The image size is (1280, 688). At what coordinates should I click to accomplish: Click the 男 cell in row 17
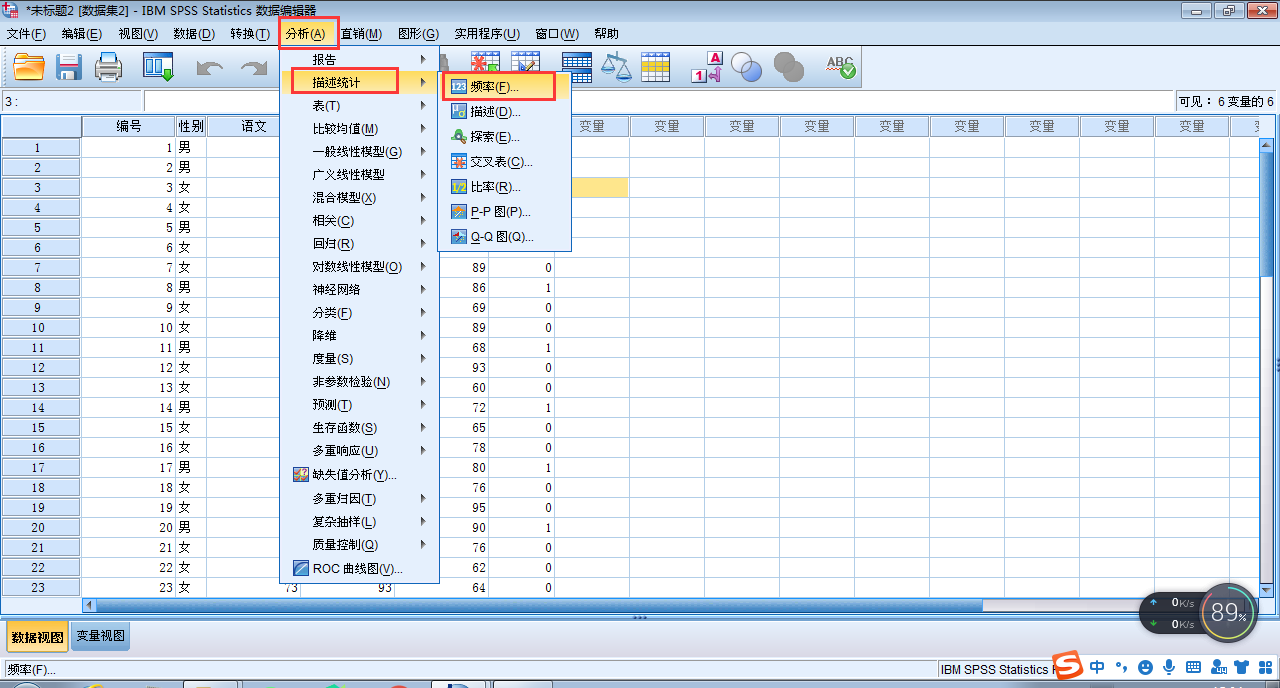click(191, 467)
